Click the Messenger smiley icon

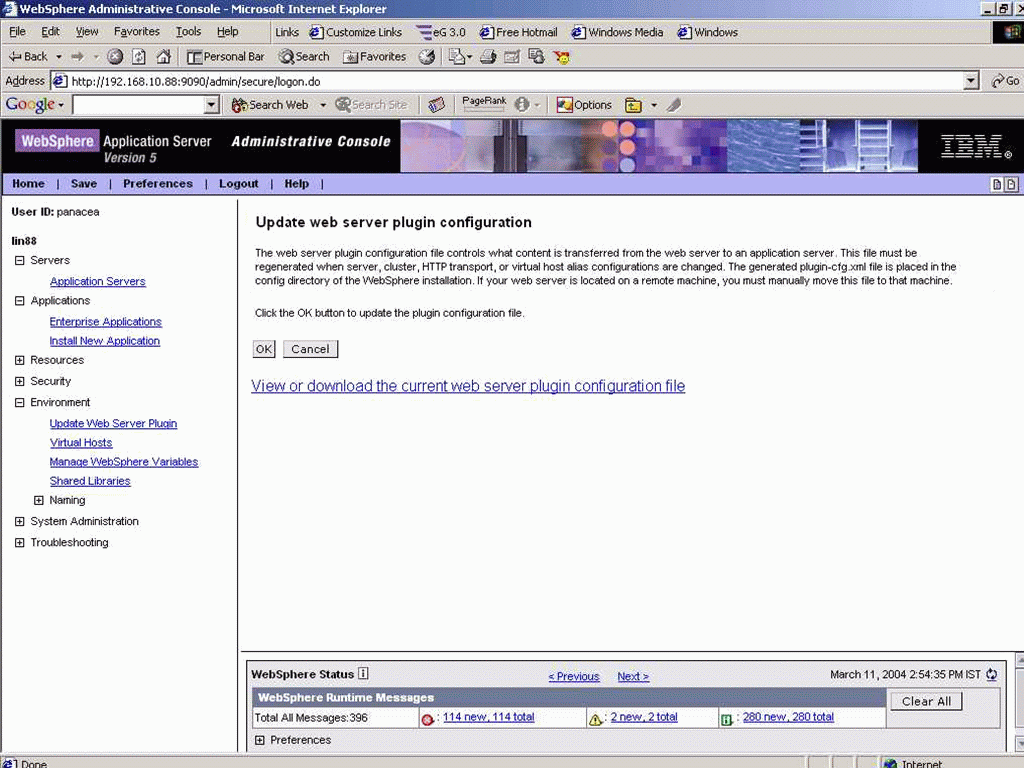tap(562, 57)
